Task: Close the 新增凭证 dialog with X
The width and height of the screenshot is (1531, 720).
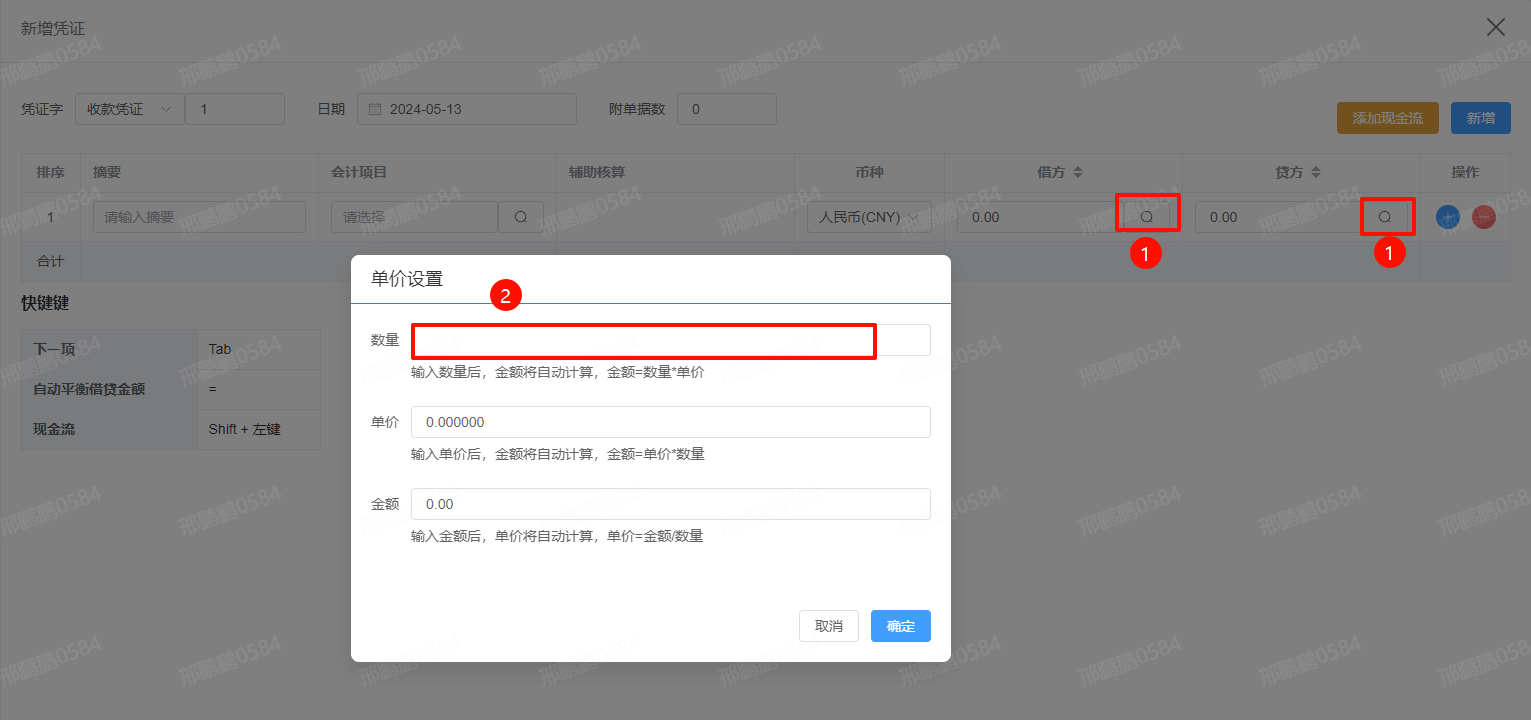Action: pyautogui.click(x=1495, y=27)
